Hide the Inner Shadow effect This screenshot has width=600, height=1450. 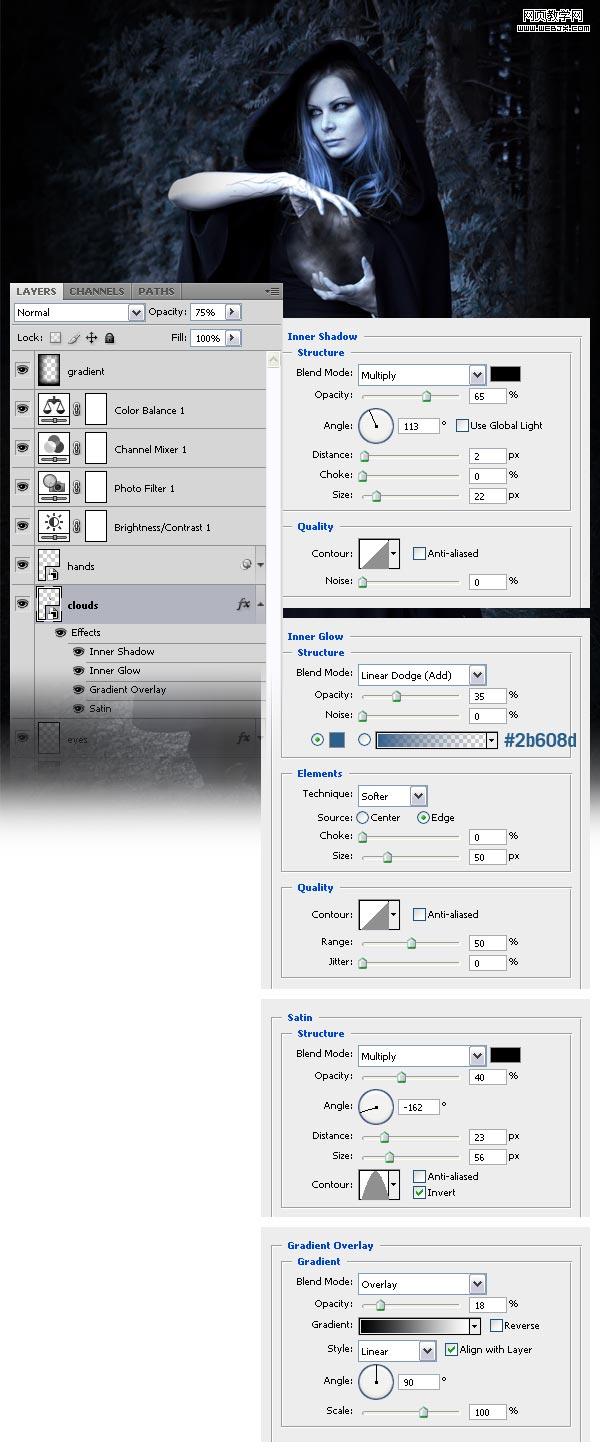coord(79,651)
